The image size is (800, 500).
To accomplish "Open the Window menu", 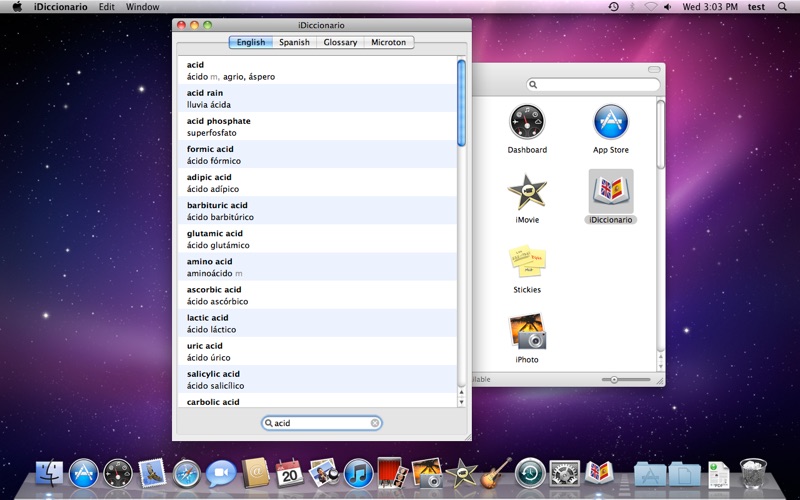I will (142, 7).
